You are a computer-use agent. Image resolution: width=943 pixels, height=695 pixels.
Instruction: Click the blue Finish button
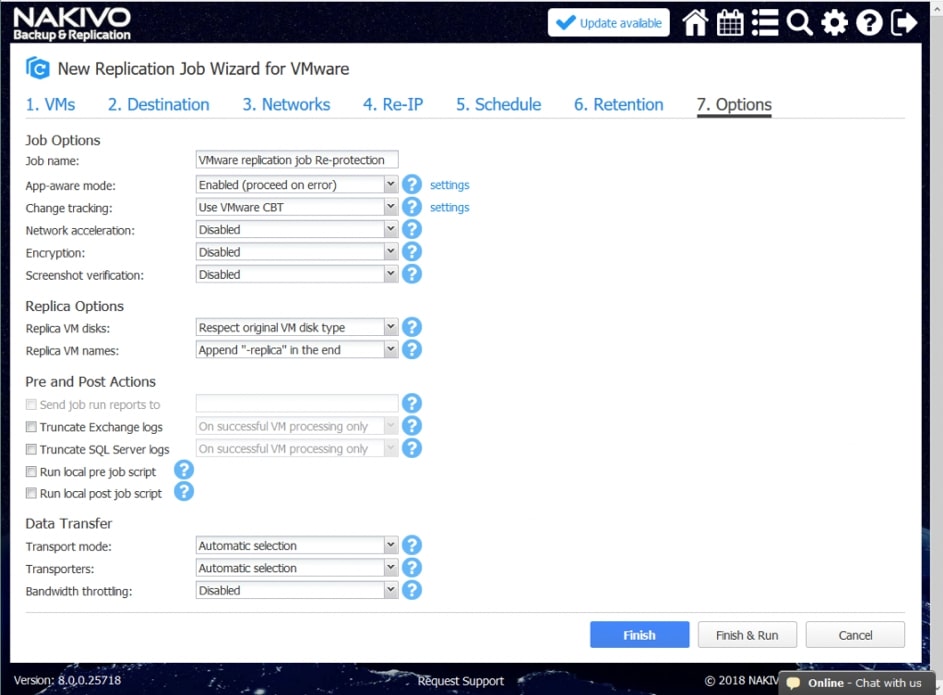[x=639, y=635]
